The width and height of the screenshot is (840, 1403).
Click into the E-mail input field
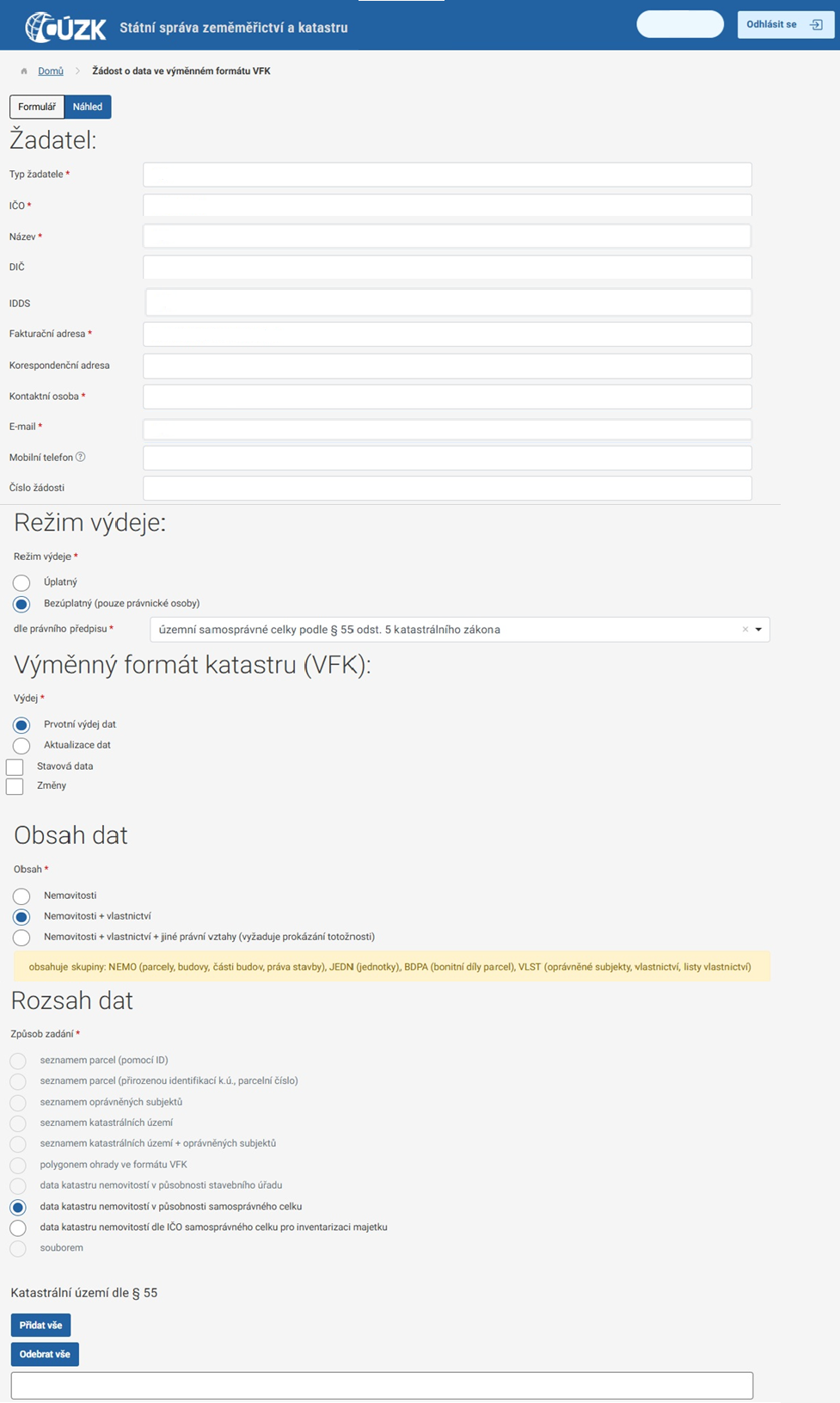447,428
